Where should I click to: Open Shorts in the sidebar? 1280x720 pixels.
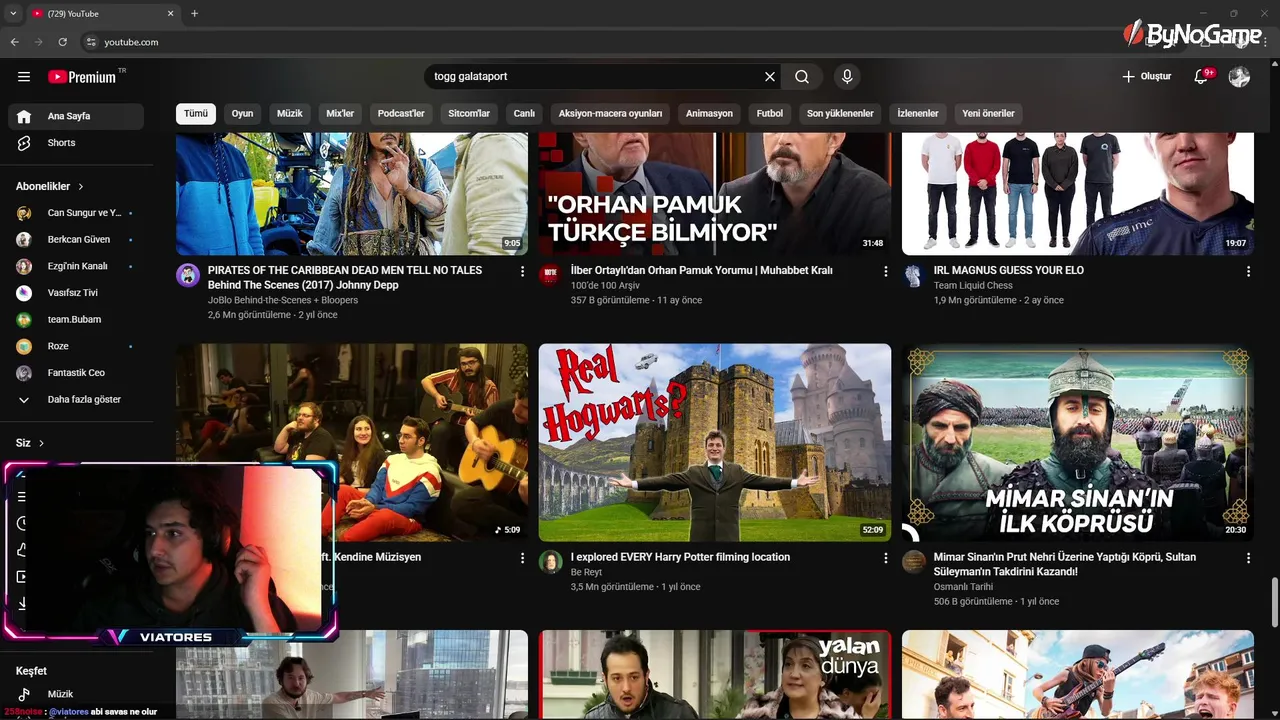point(76,143)
